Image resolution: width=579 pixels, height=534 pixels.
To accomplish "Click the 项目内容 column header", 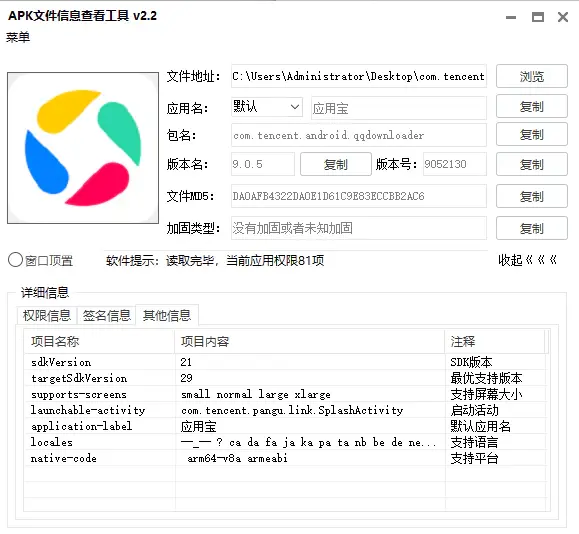I will pos(309,342).
